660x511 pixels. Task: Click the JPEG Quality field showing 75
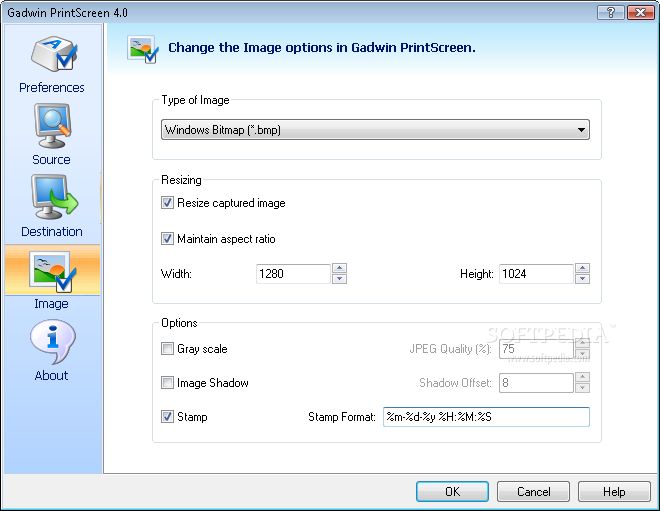(536, 349)
